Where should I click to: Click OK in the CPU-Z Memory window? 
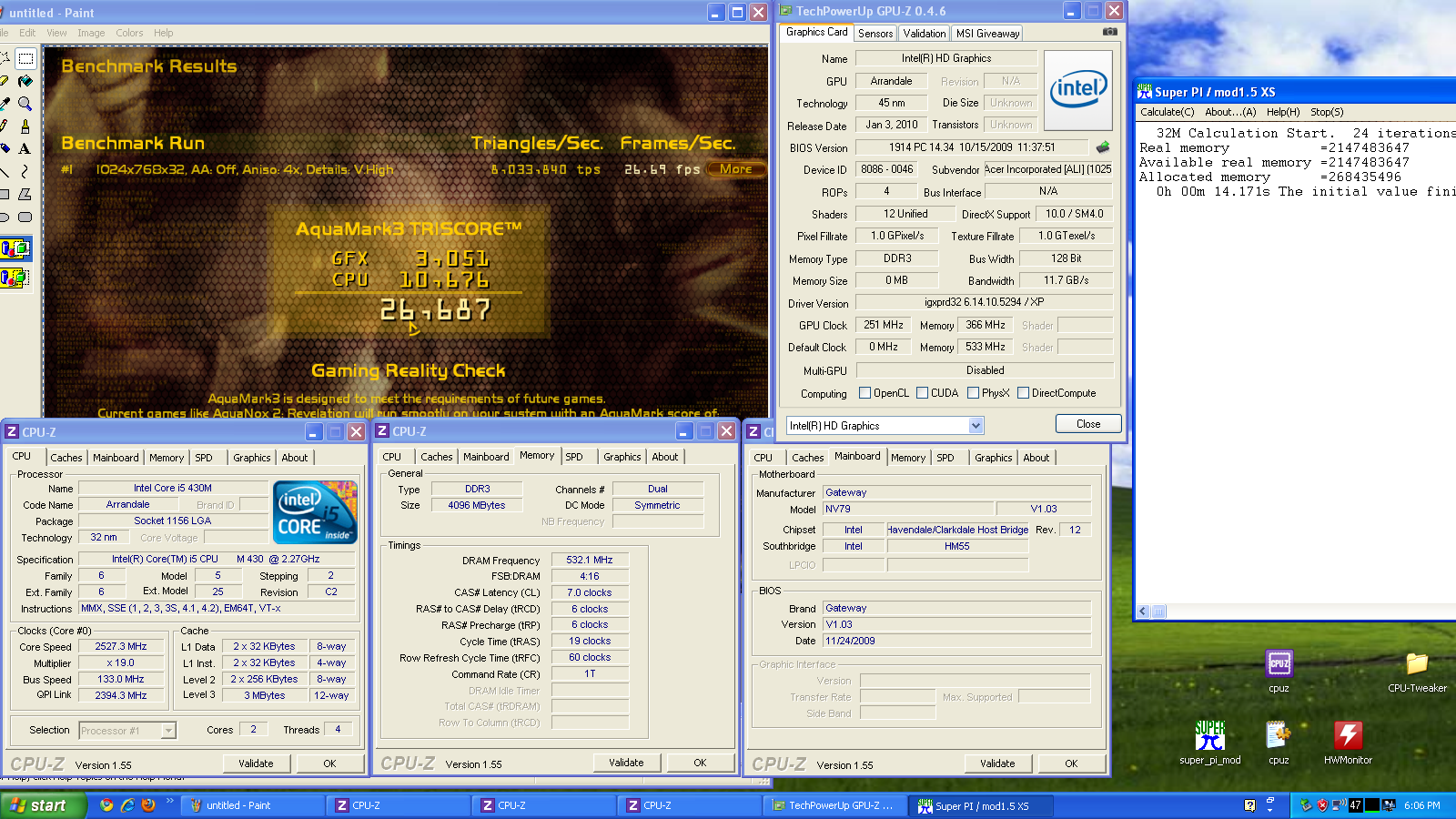700,763
